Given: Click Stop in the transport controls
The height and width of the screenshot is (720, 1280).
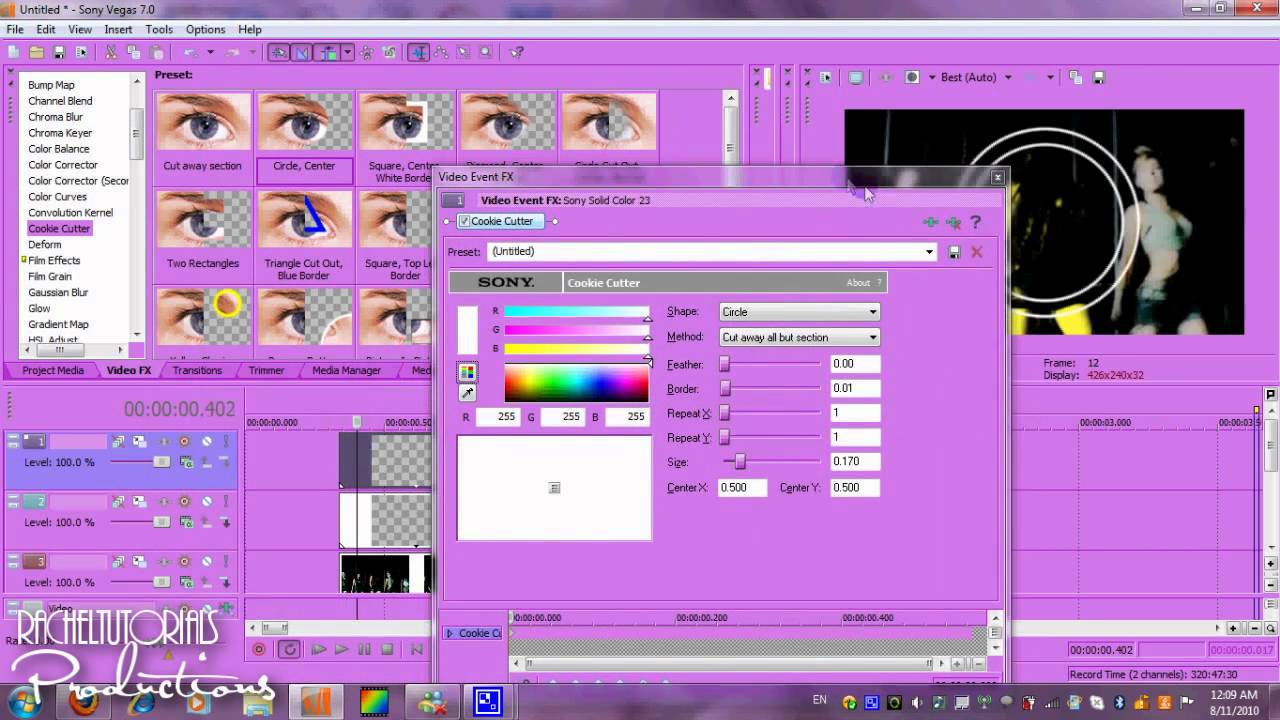Looking at the screenshot, I should [387, 649].
